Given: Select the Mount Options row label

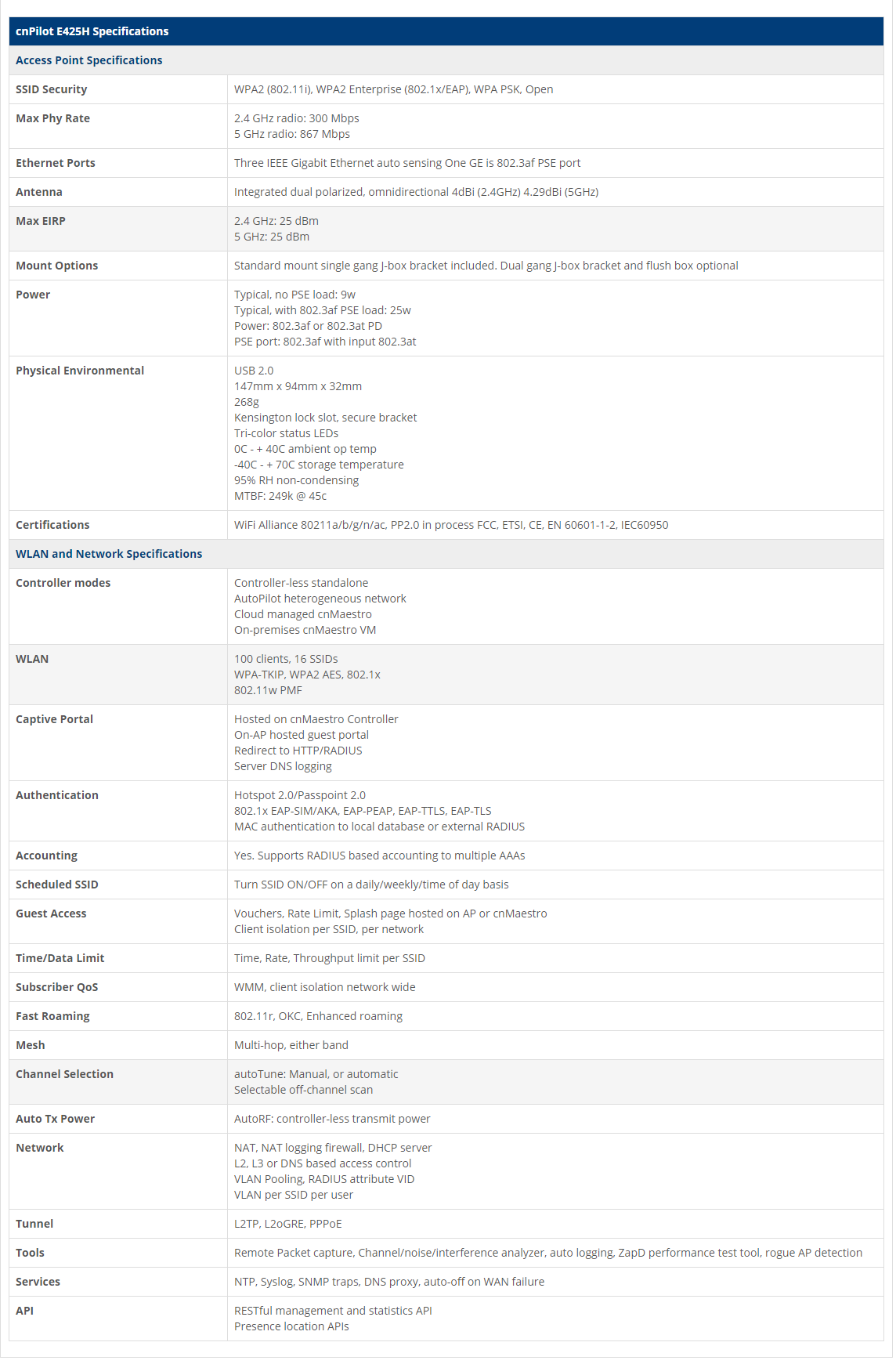Looking at the screenshot, I should (x=57, y=266).
